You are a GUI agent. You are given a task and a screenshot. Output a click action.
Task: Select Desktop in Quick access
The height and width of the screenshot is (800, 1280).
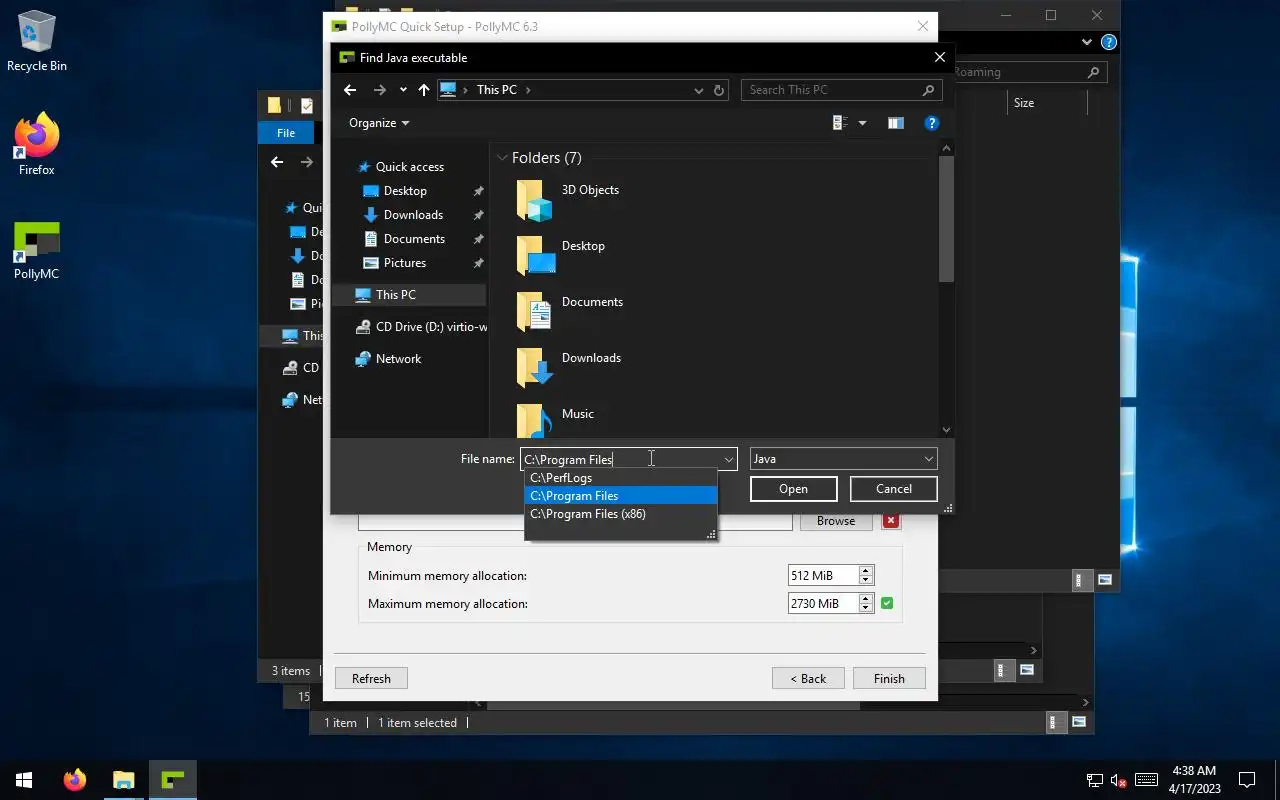[405, 191]
